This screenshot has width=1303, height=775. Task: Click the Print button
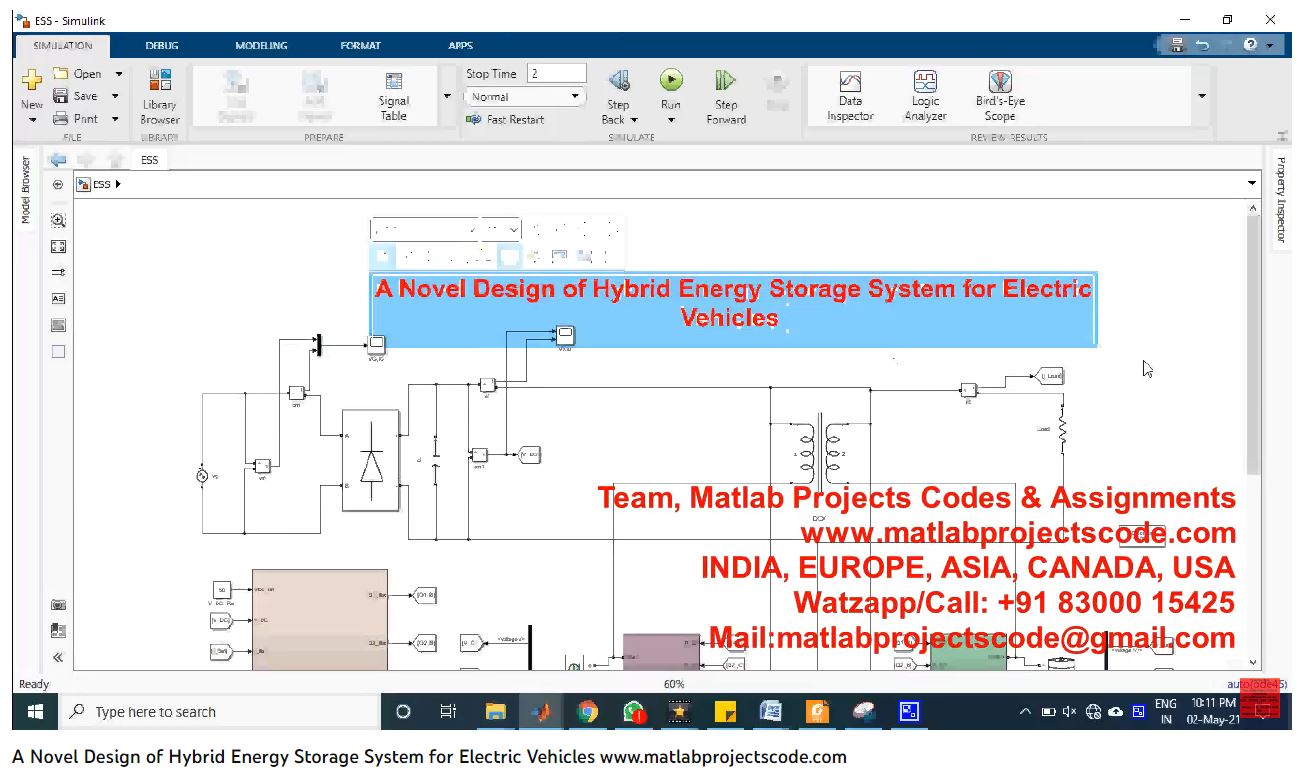pyautogui.click(x=76, y=119)
